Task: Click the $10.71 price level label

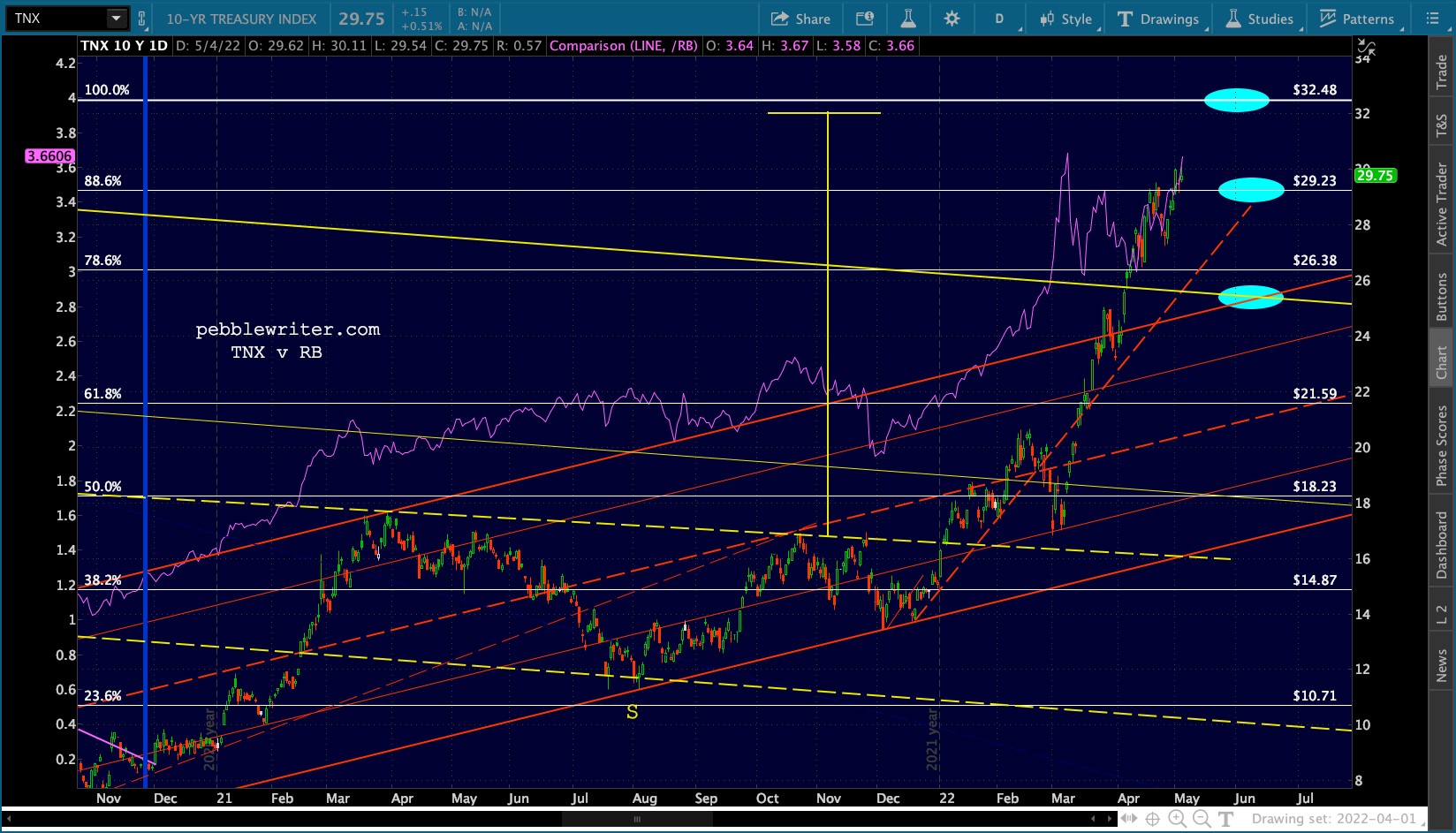Action: coord(1315,696)
